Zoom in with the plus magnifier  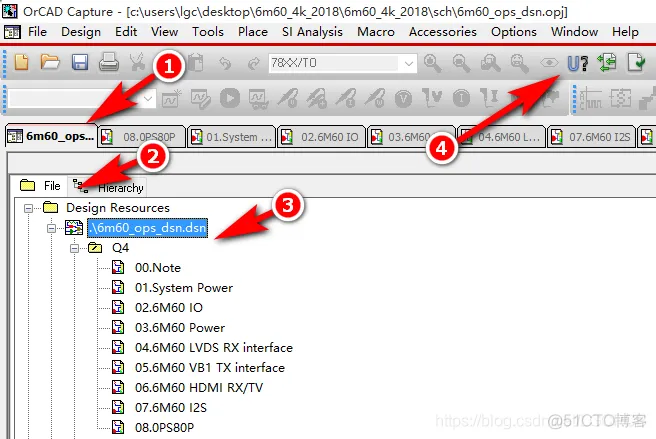coord(432,63)
